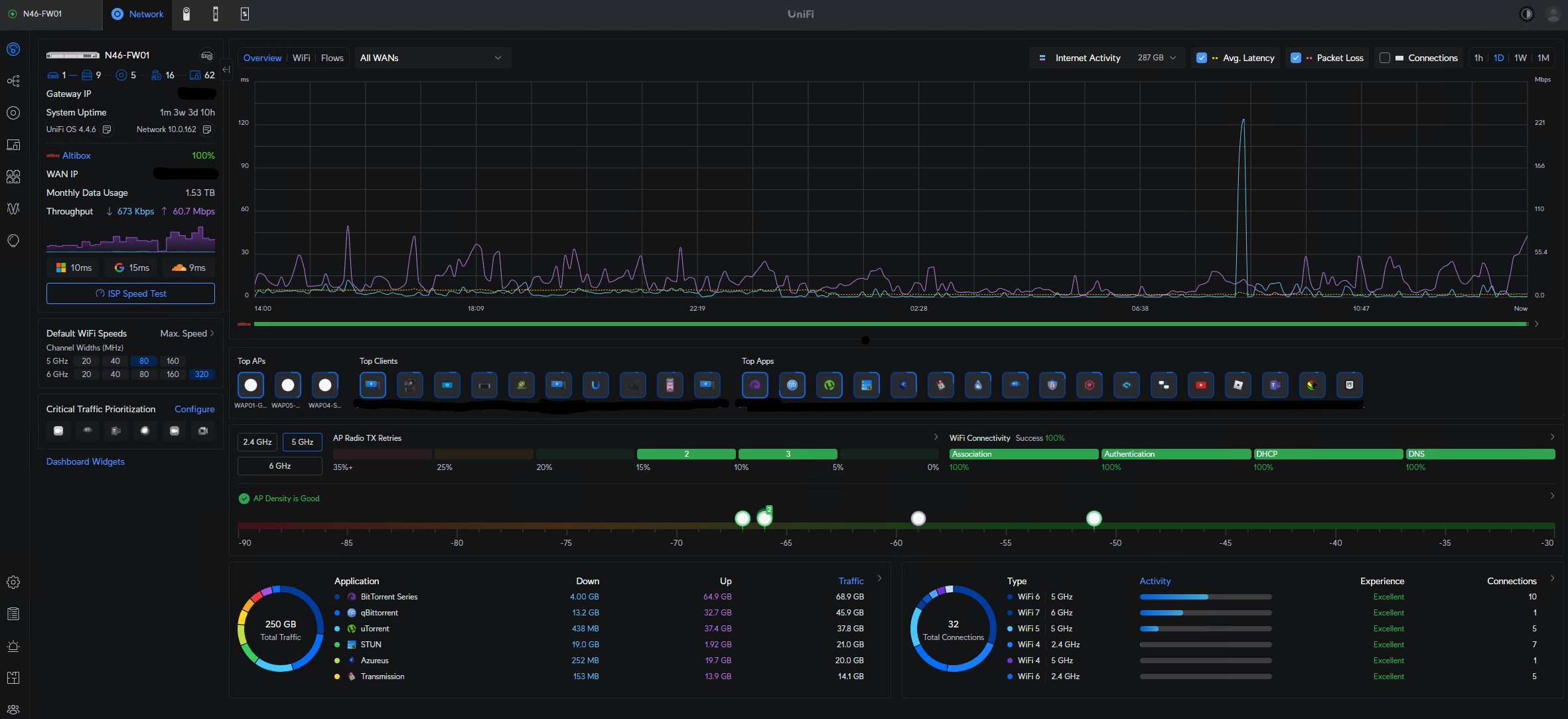
Task: Copy the UniFi OS version icon
Action: click(x=107, y=129)
